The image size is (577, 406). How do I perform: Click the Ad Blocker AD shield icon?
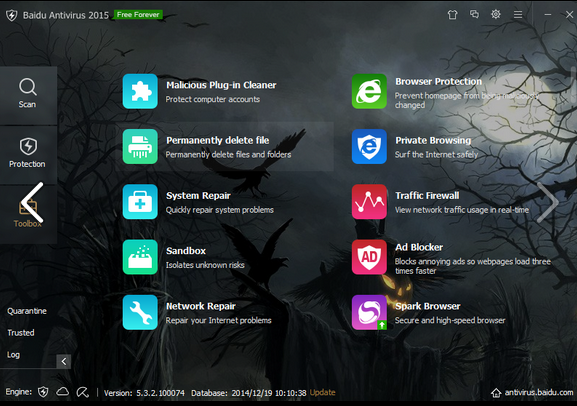[x=369, y=257]
